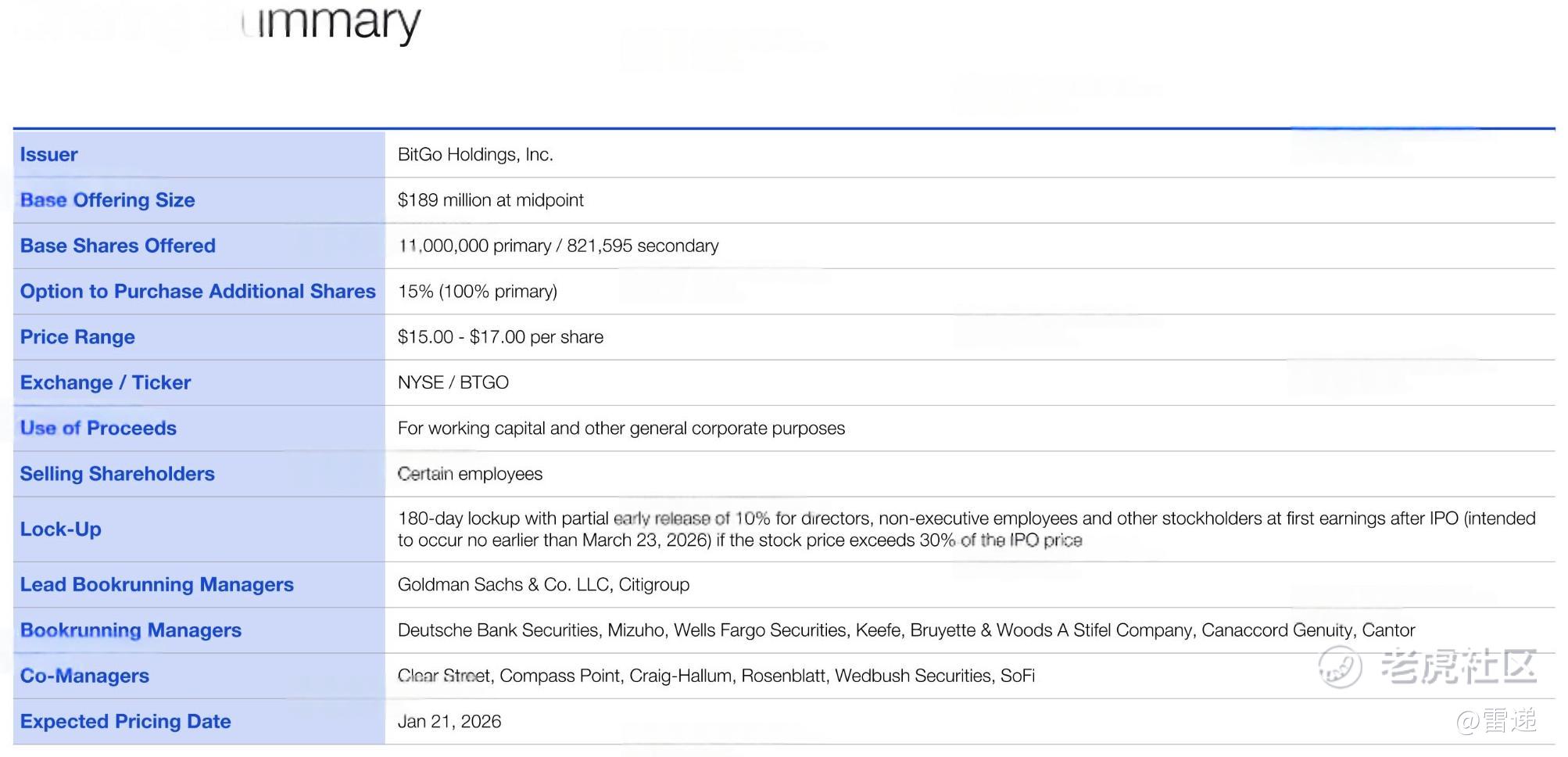
Task: Click the 15% (100% primary) value
Action: tap(477, 292)
